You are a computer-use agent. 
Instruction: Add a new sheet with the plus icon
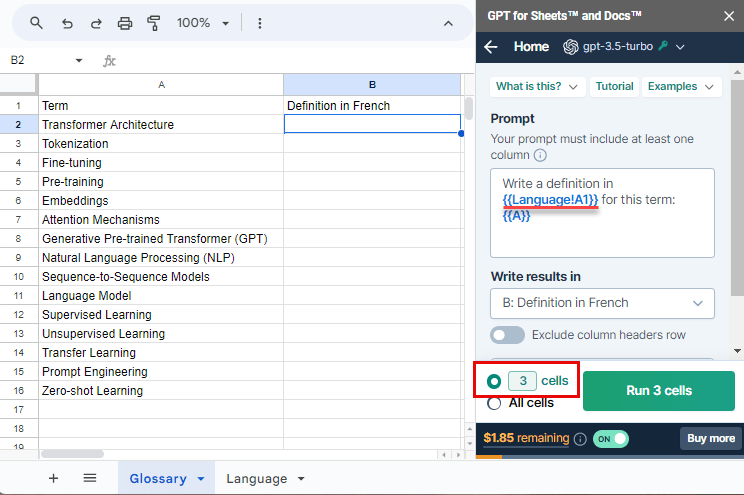[53, 478]
